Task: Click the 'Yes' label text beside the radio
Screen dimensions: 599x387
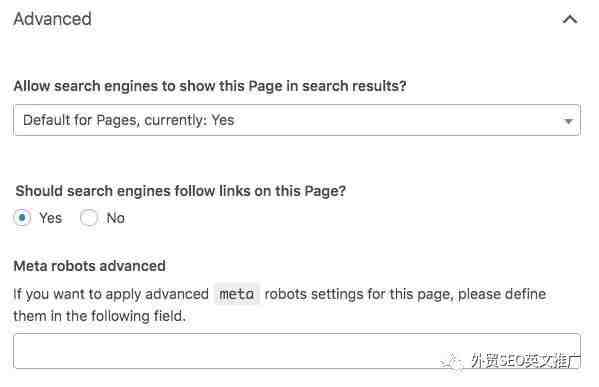Action: pos(50,218)
